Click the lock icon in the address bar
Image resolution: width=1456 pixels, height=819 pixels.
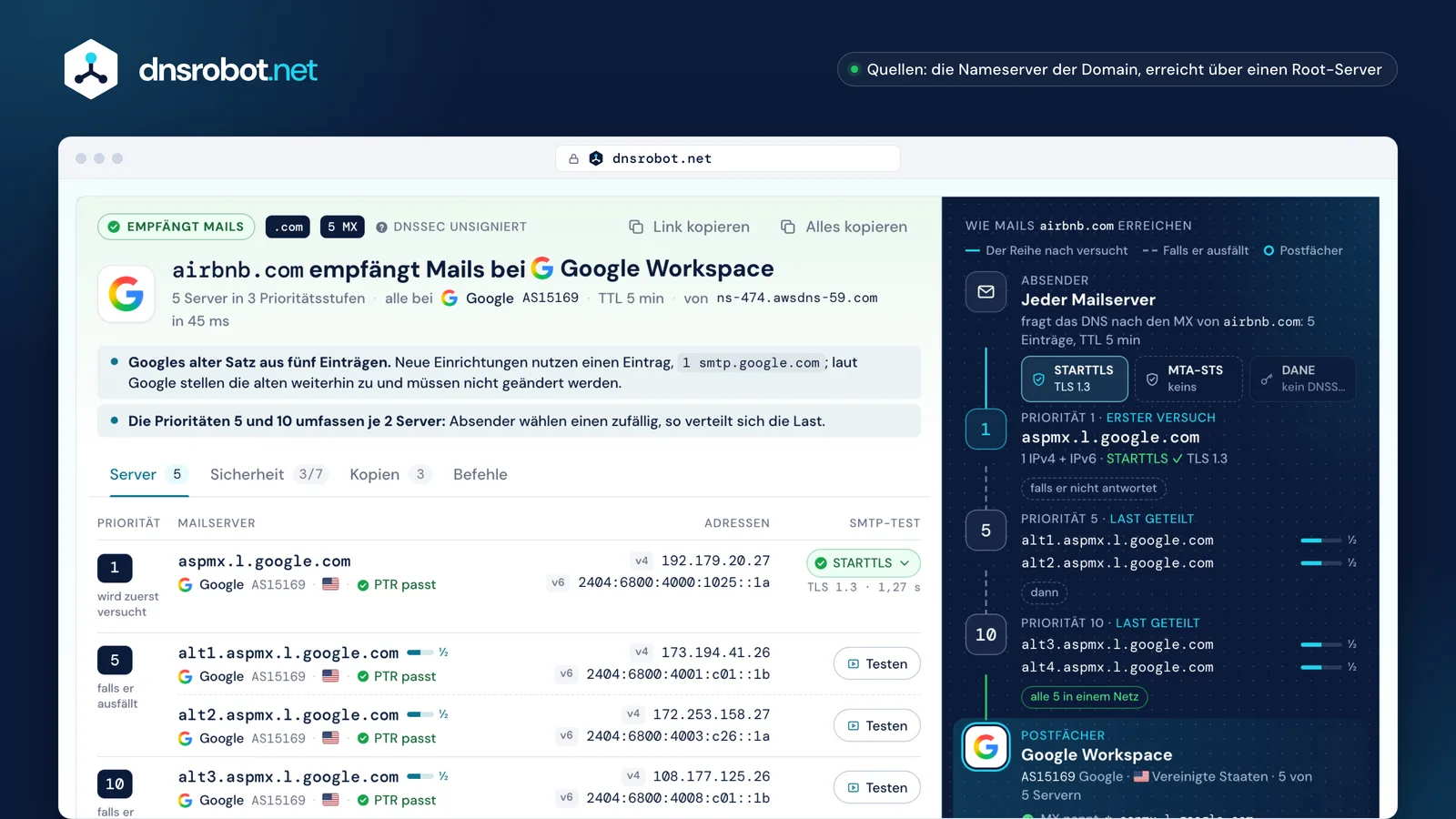(573, 158)
